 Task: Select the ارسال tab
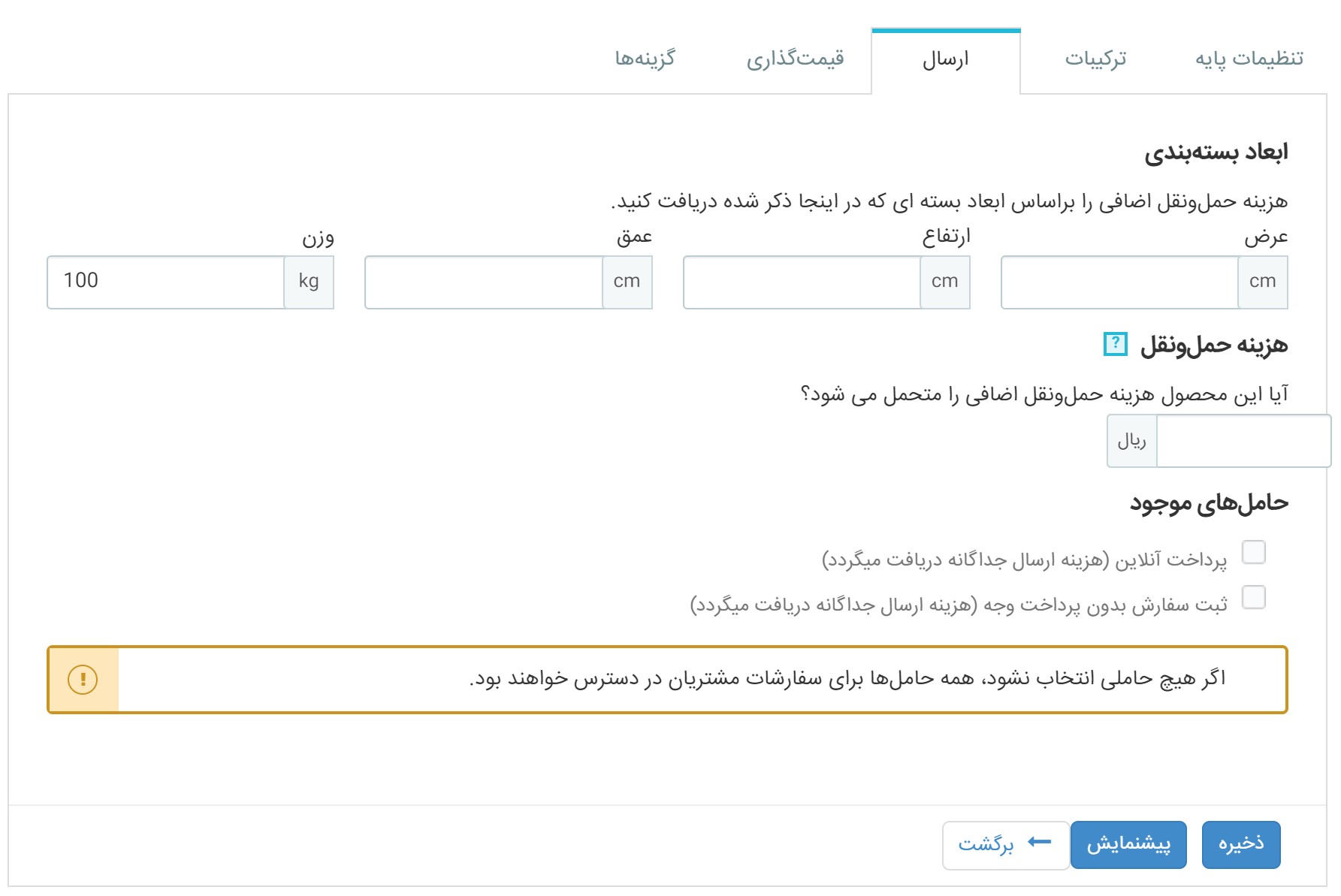tap(946, 60)
